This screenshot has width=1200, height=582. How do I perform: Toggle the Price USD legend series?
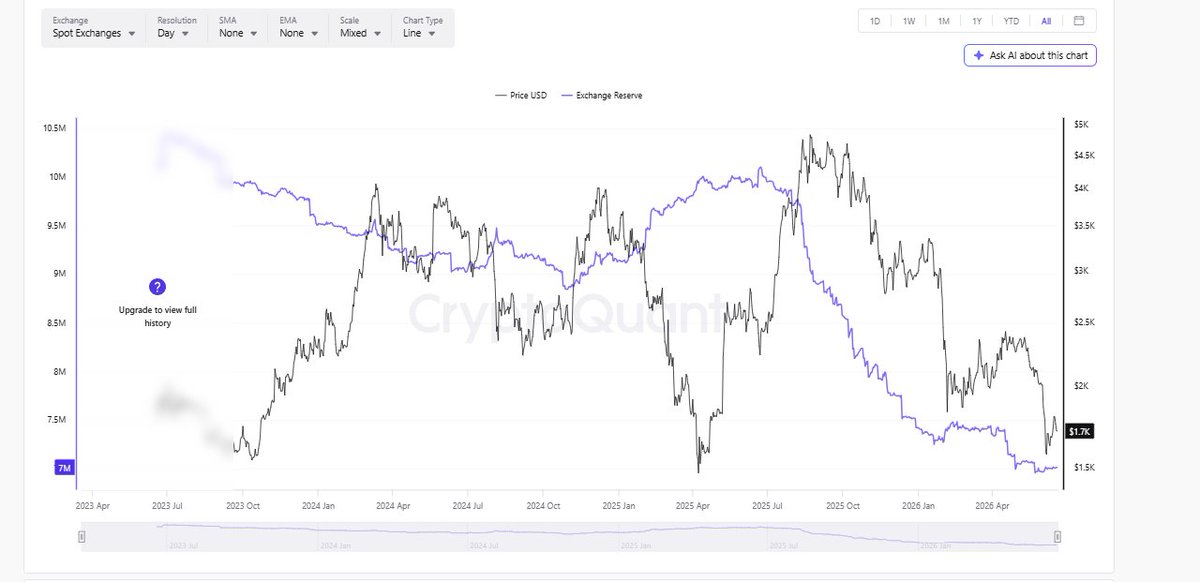(x=522, y=96)
